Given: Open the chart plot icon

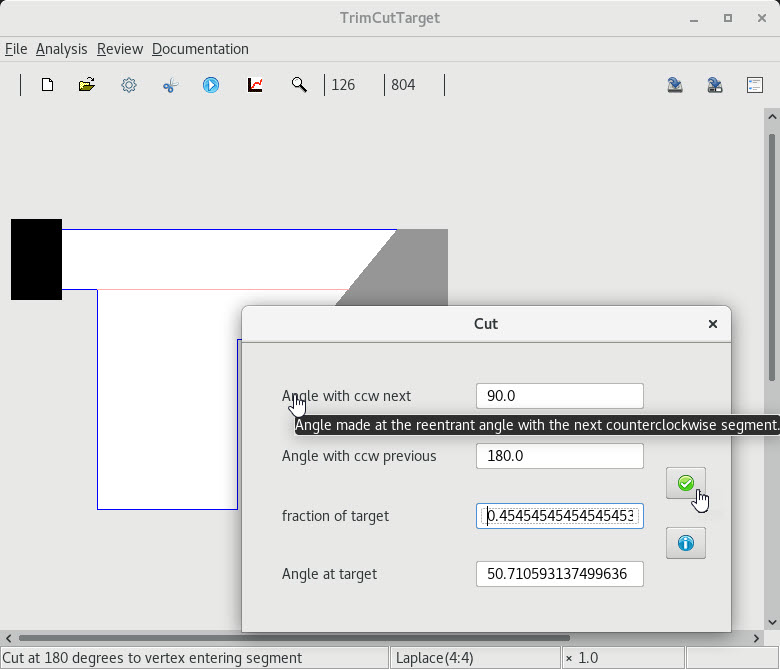Looking at the screenshot, I should (x=255, y=85).
